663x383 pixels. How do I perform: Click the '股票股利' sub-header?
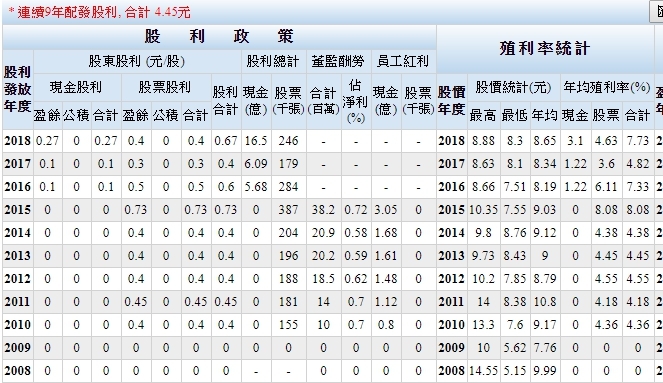point(164,88)
